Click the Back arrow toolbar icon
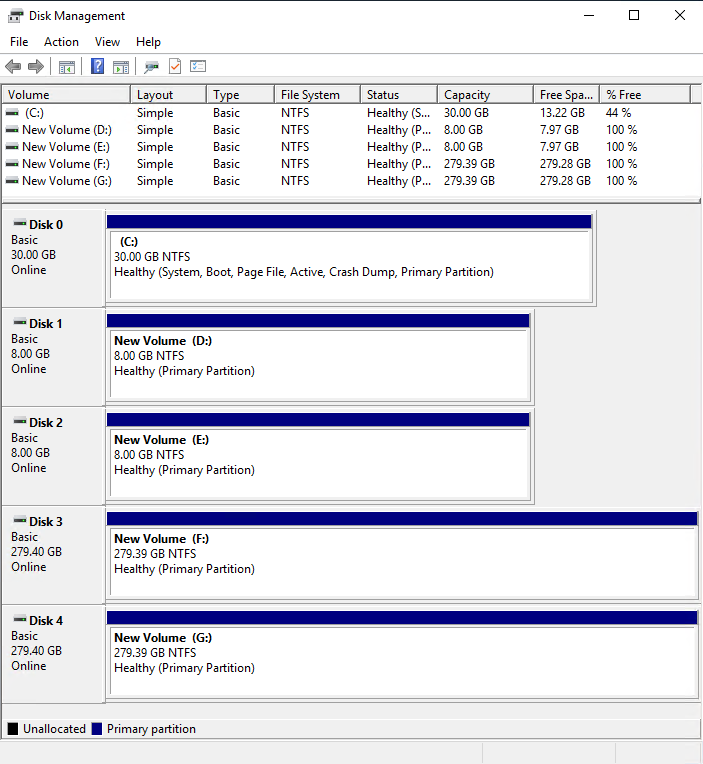Image resolution: width=703 pixels, height=764 pixels. click(x=13, y=67)
